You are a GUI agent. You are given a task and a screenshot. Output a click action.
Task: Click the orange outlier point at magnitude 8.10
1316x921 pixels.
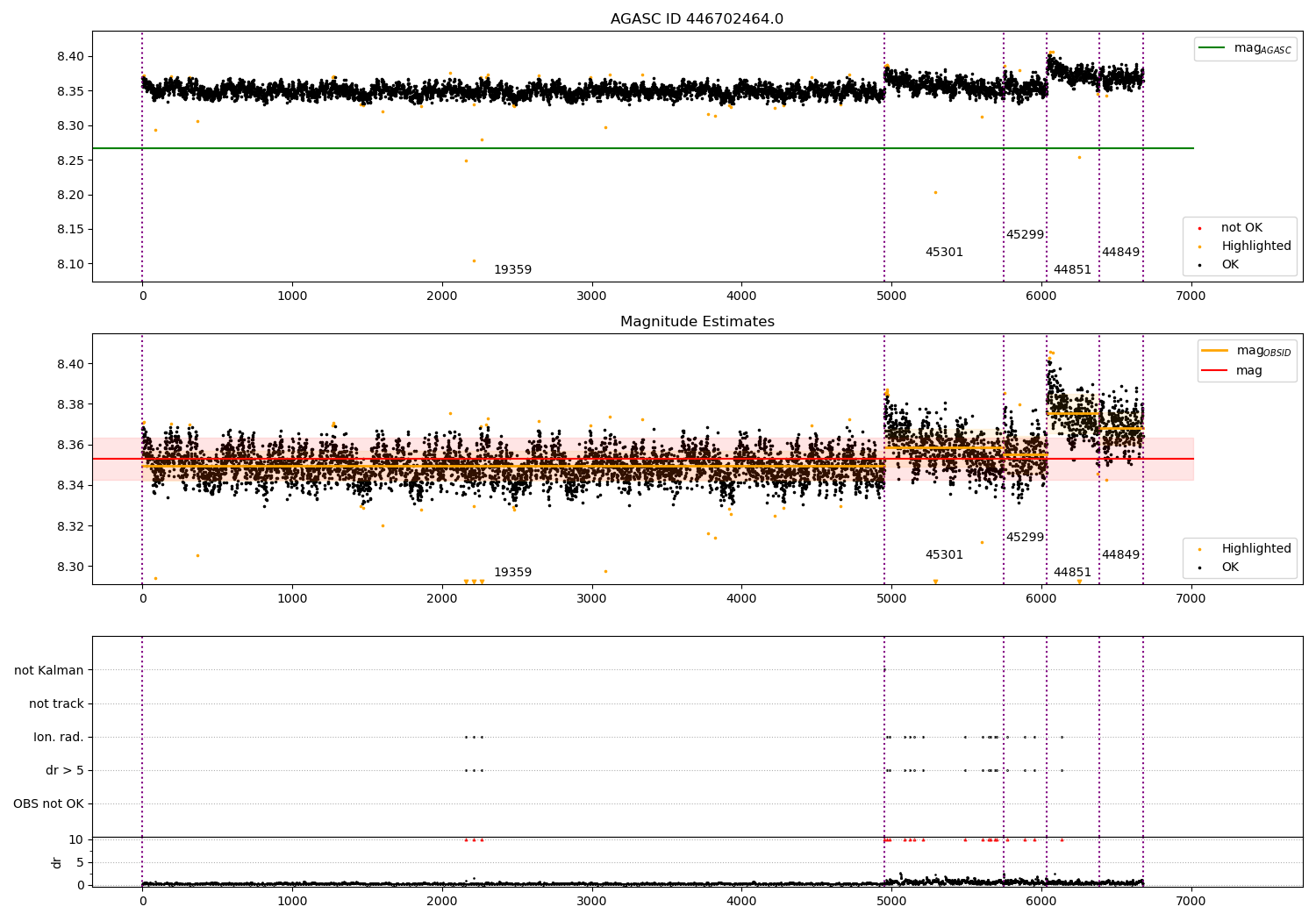pos(474,261)
